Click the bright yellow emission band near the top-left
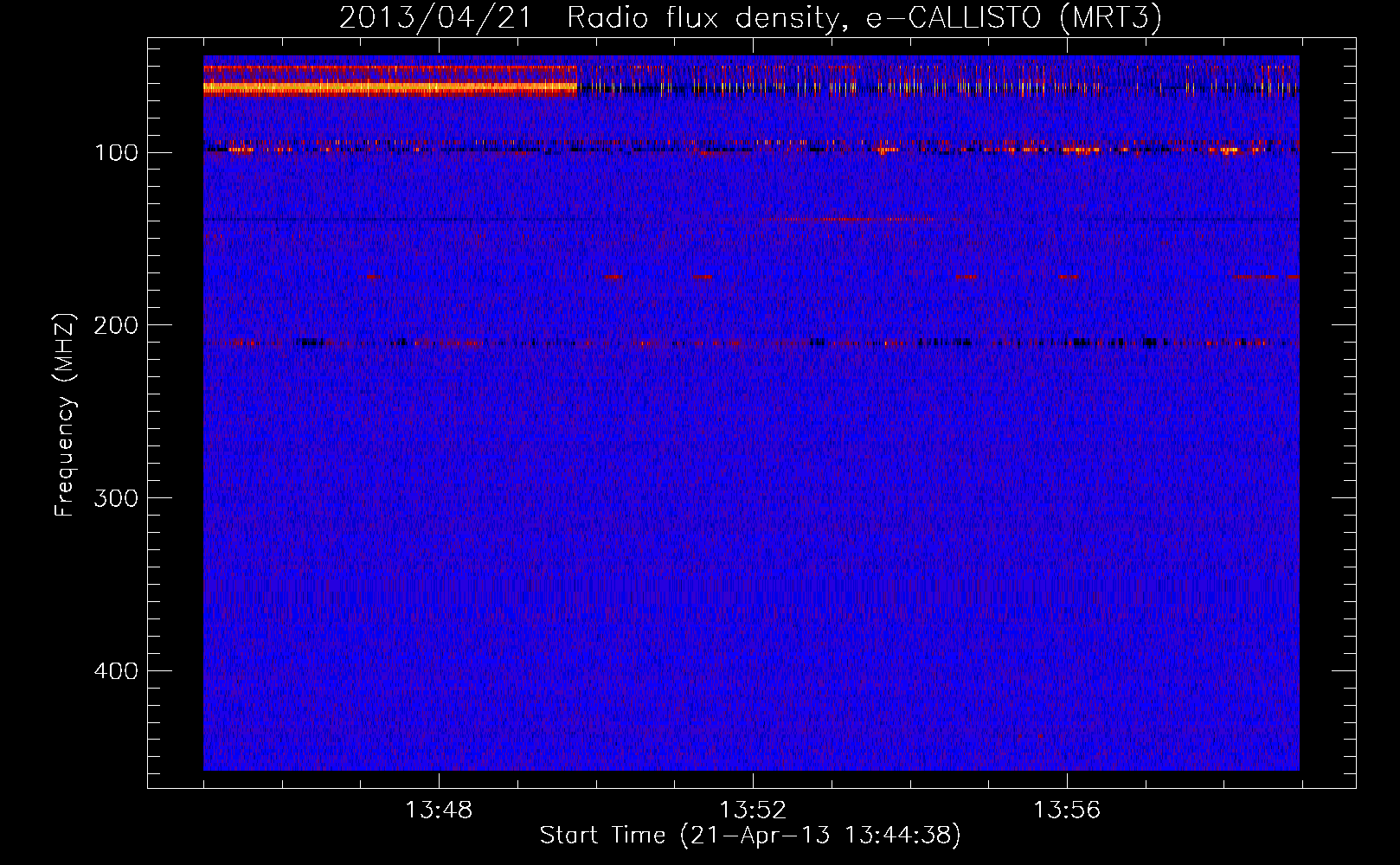The width and height of the screenshot is (1400, 865). (390, 86)
